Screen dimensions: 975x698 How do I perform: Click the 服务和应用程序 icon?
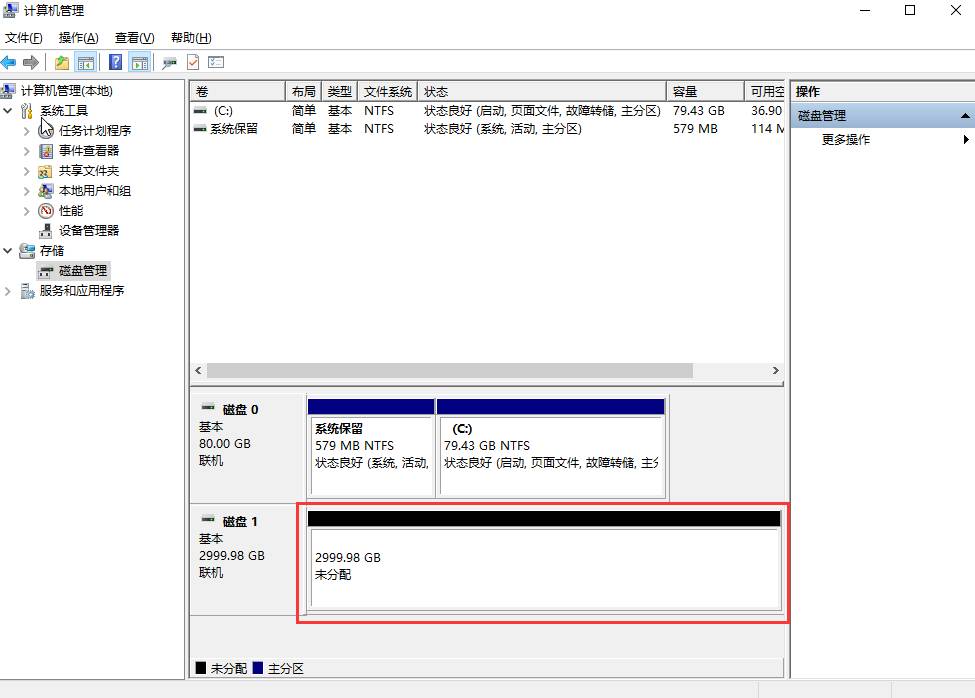tap(27, 291)
